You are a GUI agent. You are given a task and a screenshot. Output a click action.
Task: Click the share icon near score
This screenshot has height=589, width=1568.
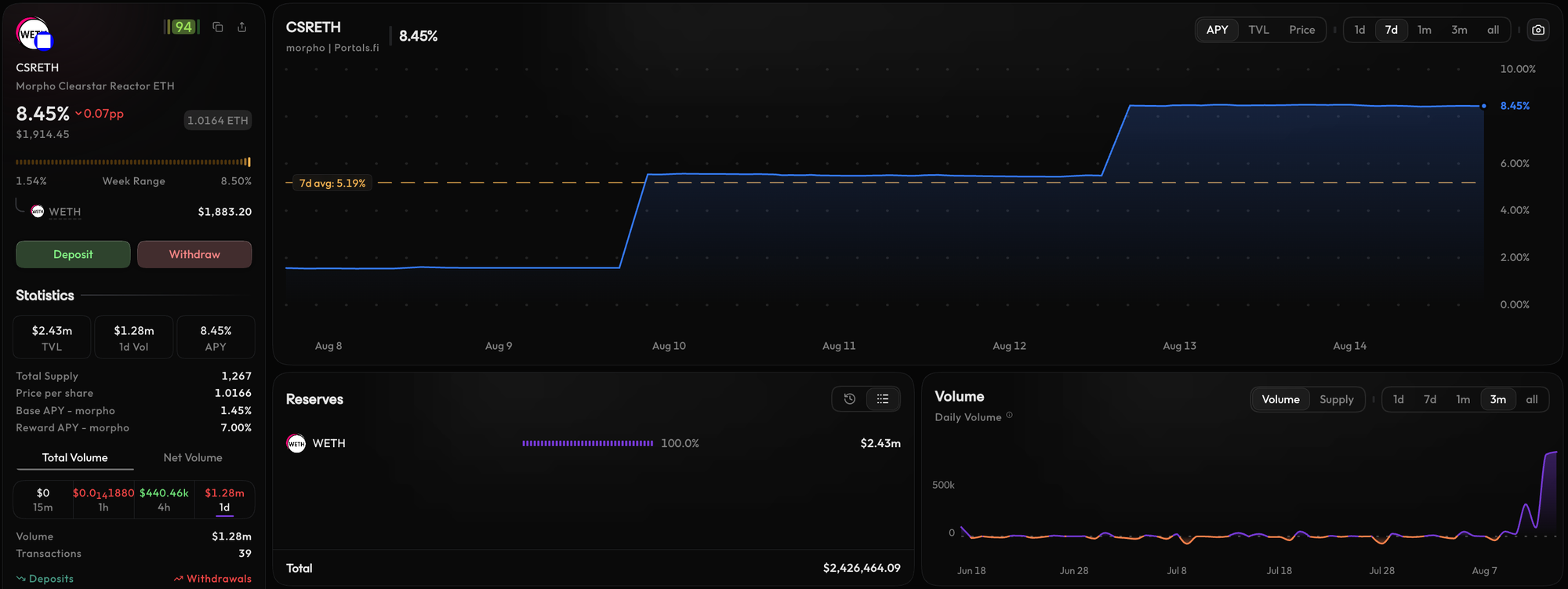pos(242,27)
